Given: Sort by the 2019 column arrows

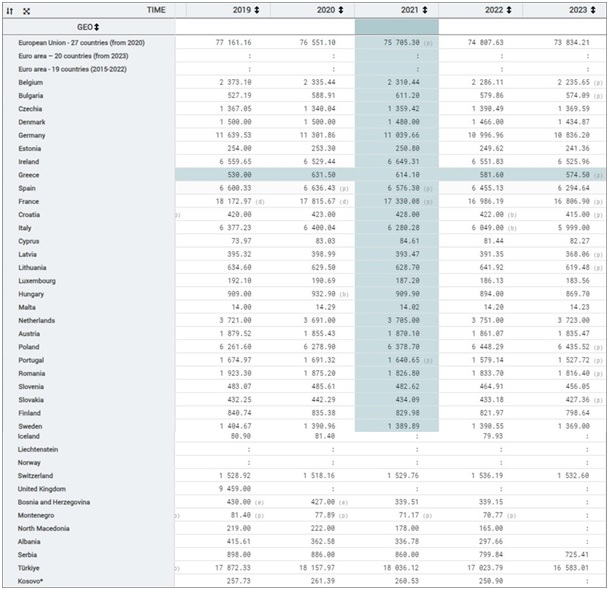Looking at the screenshot, I should click(x=257, y=9).
